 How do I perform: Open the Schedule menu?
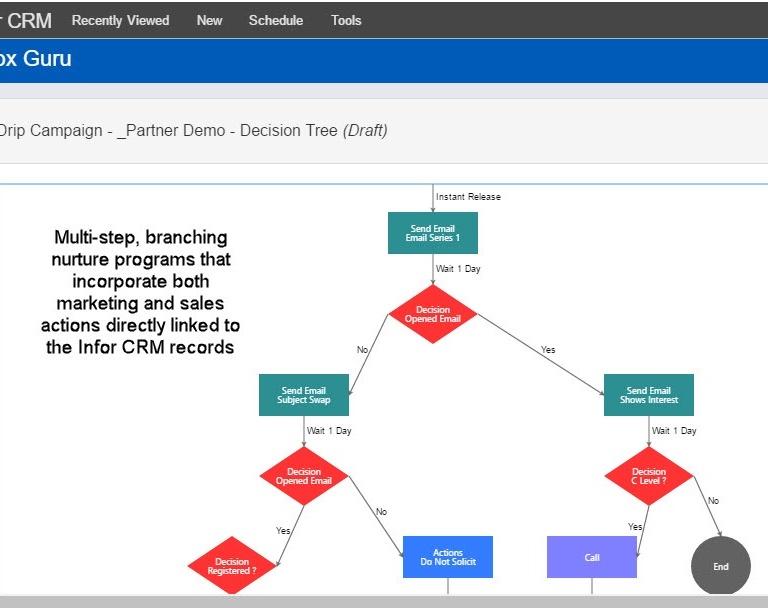276,21
